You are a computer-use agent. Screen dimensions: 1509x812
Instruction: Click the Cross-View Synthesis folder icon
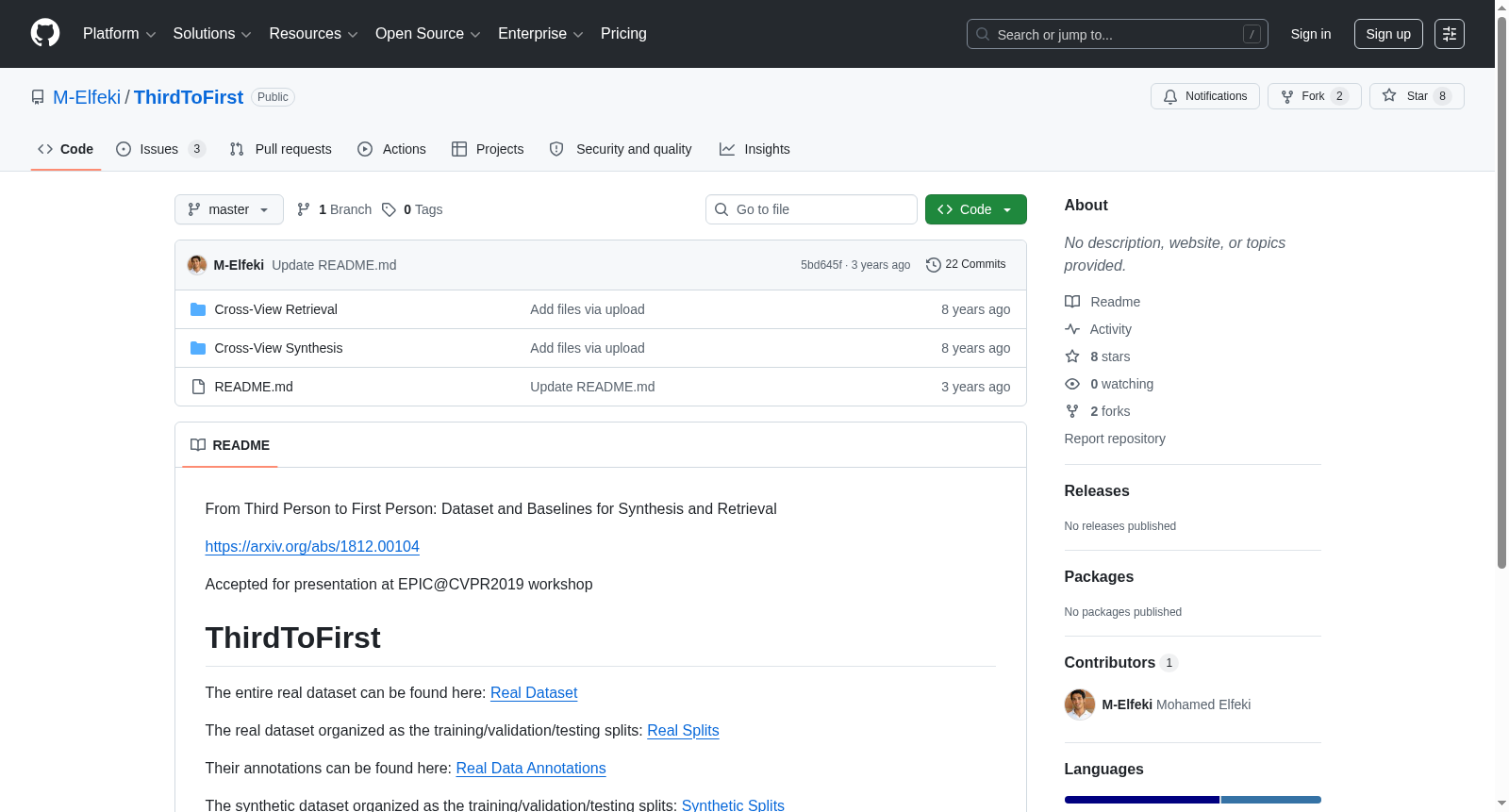(198, 348)
